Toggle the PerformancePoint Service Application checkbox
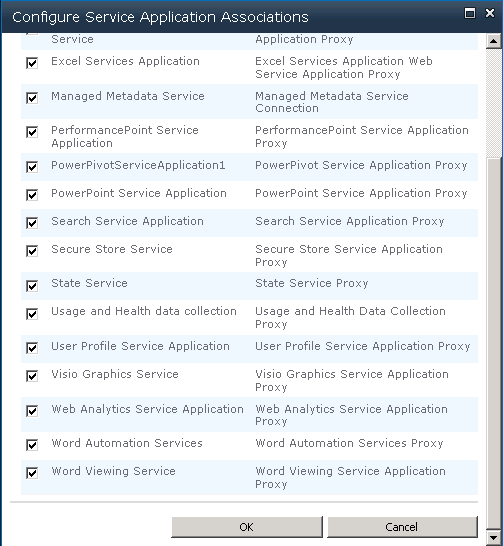 coord(32,132)
